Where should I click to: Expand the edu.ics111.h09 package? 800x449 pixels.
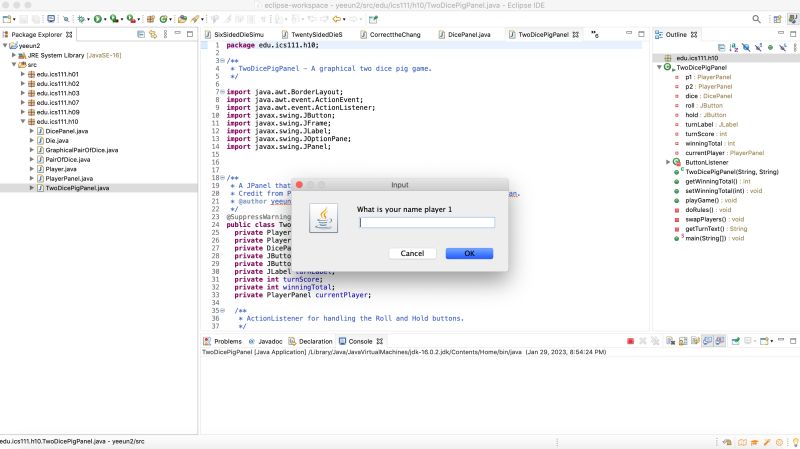click(x=22, y=112)
